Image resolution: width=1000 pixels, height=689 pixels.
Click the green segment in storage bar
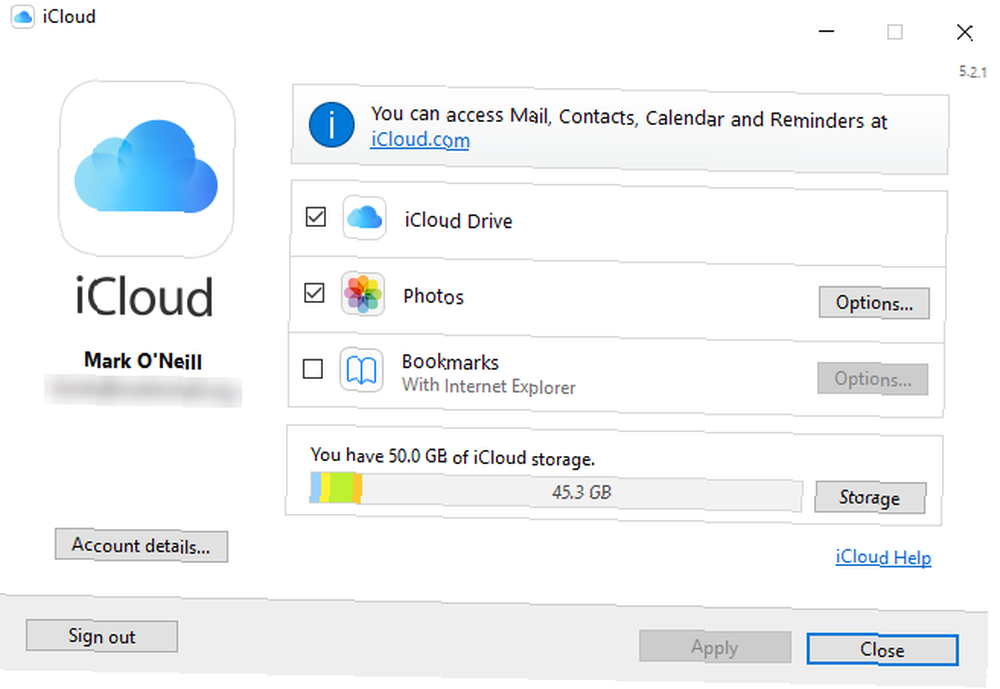342,488
